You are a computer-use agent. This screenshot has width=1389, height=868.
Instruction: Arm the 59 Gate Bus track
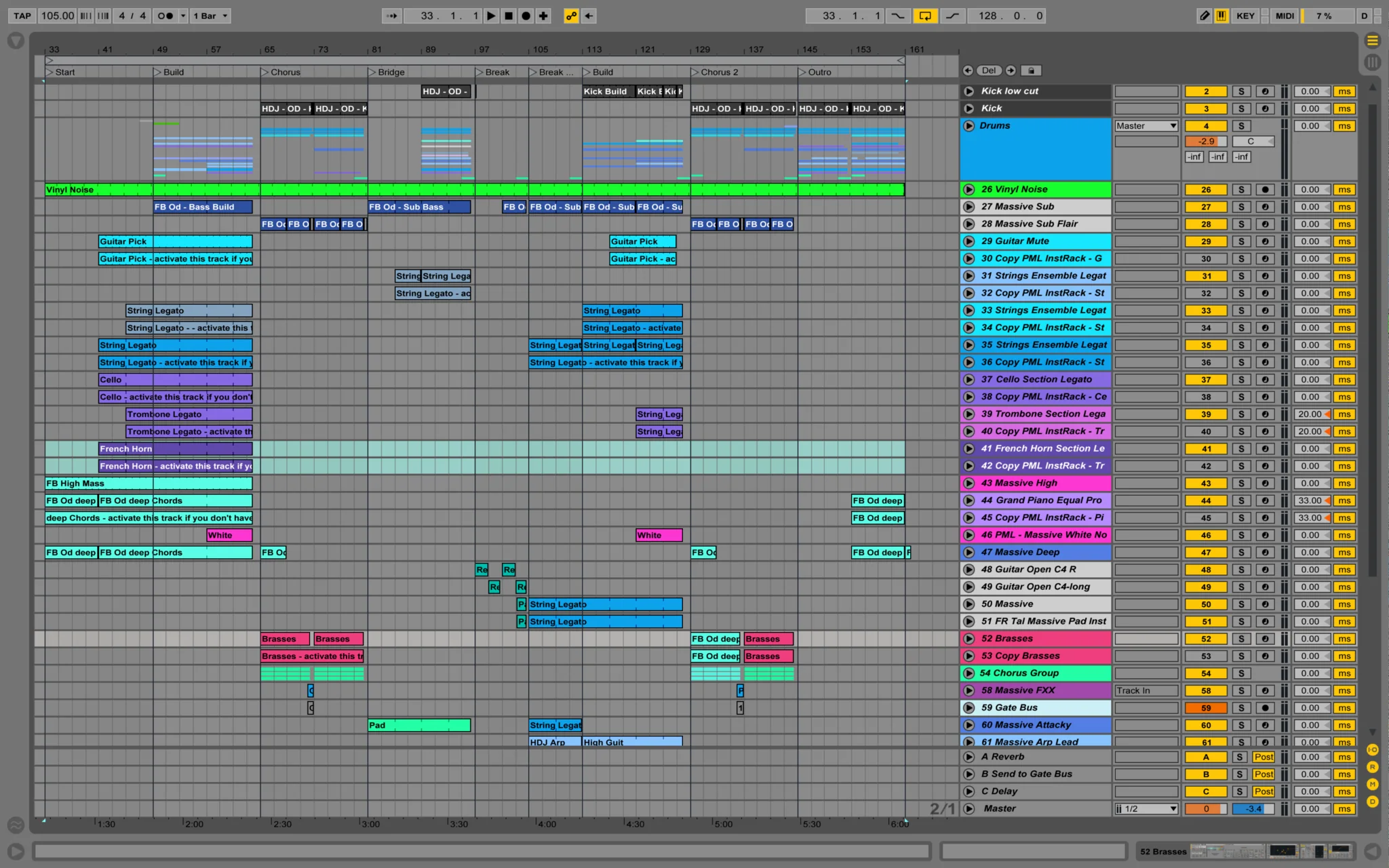(x=1265, y=708)
